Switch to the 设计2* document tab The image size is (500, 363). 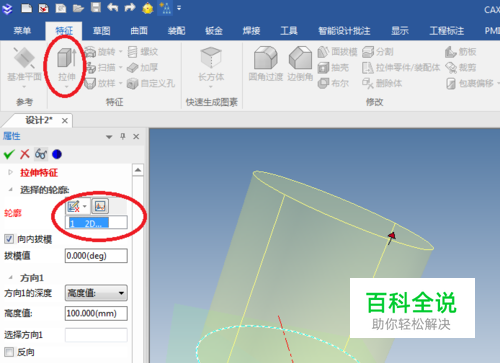coord(38,120)
